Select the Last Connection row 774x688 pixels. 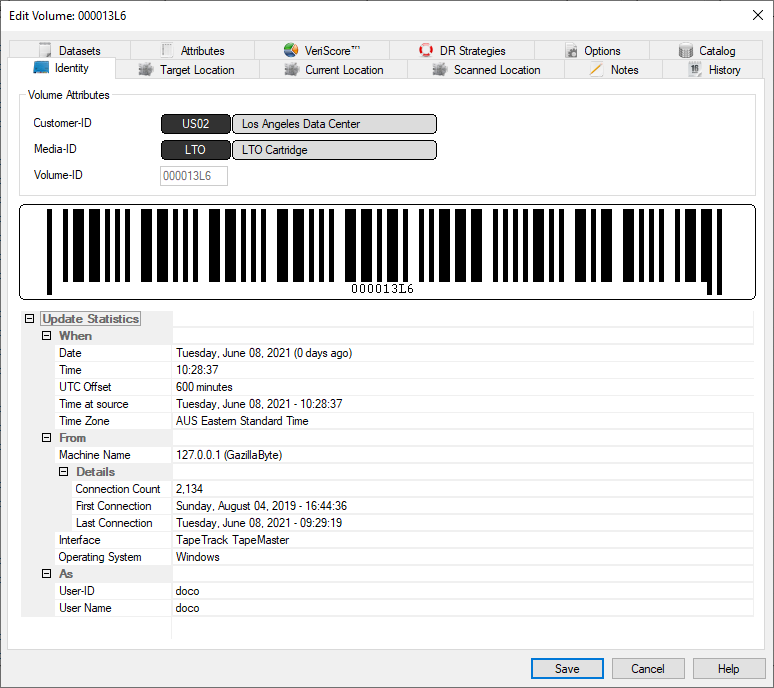(413, 523)
